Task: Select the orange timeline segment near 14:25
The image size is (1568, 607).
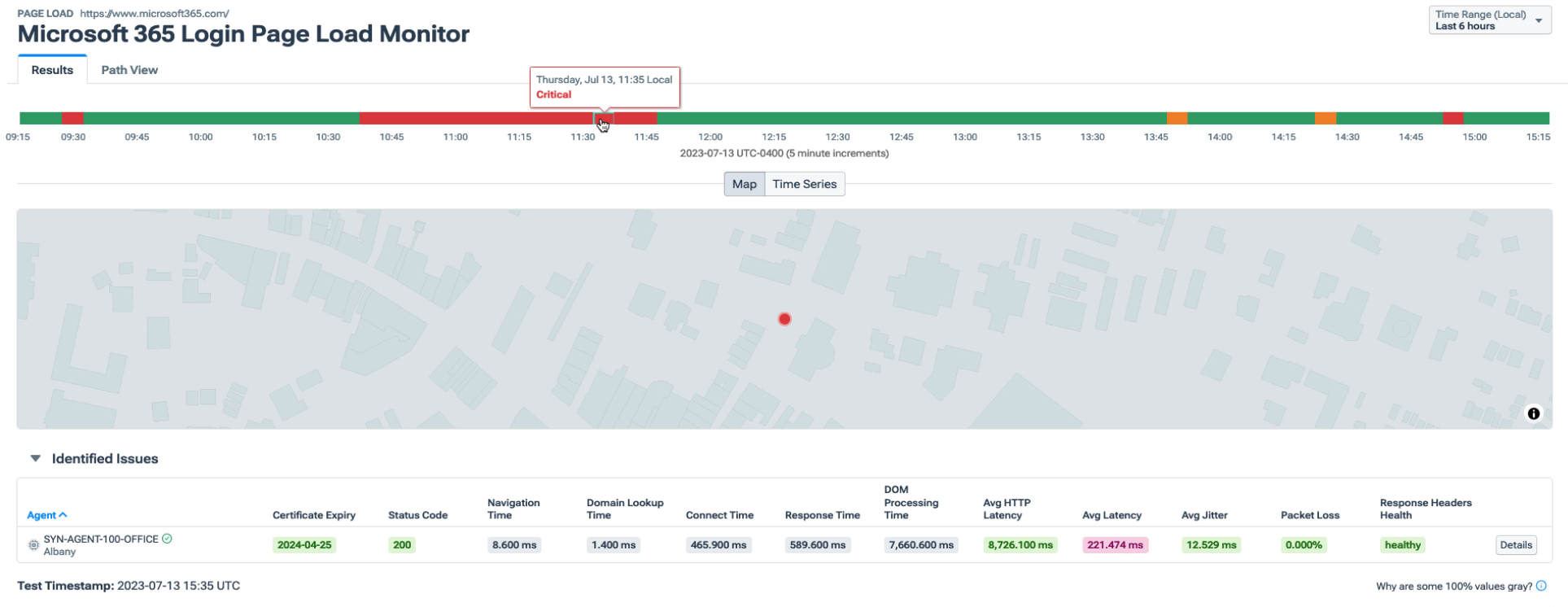Action: [x=1326, y=119]
